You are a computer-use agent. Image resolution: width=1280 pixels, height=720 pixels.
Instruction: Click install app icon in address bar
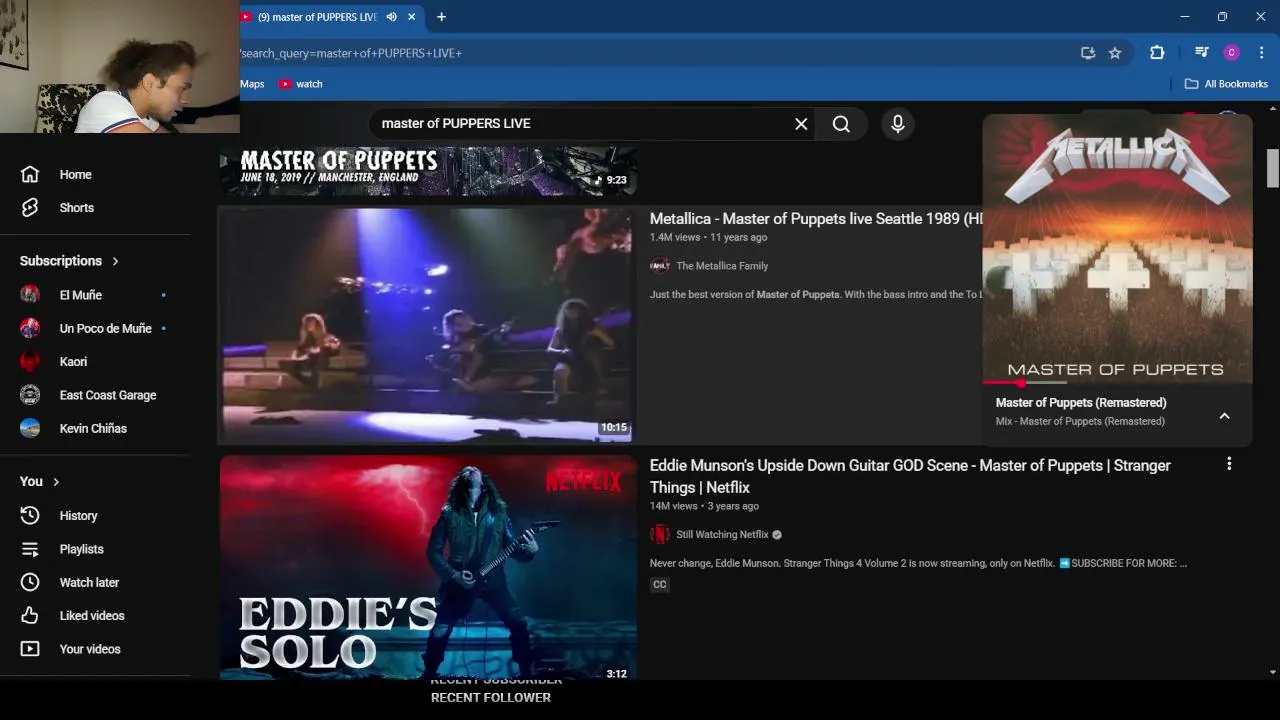click(1088, 53)
